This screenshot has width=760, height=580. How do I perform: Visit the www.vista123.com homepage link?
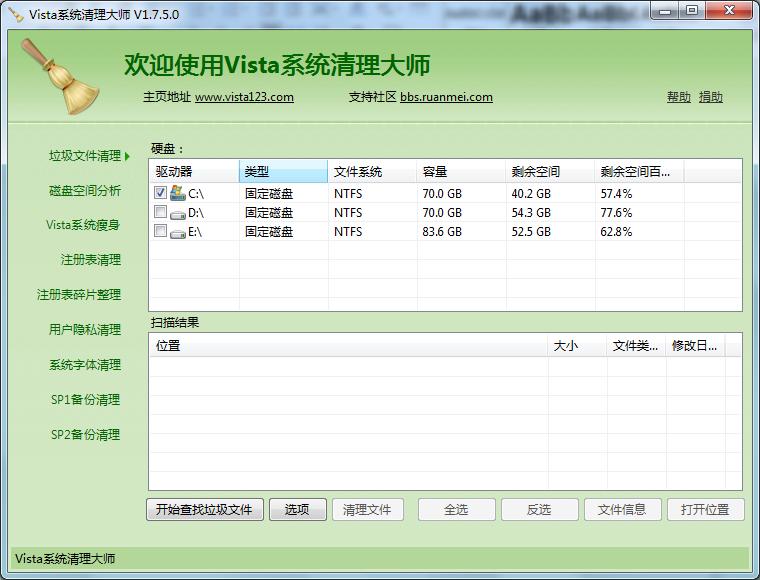click(244, 97)
